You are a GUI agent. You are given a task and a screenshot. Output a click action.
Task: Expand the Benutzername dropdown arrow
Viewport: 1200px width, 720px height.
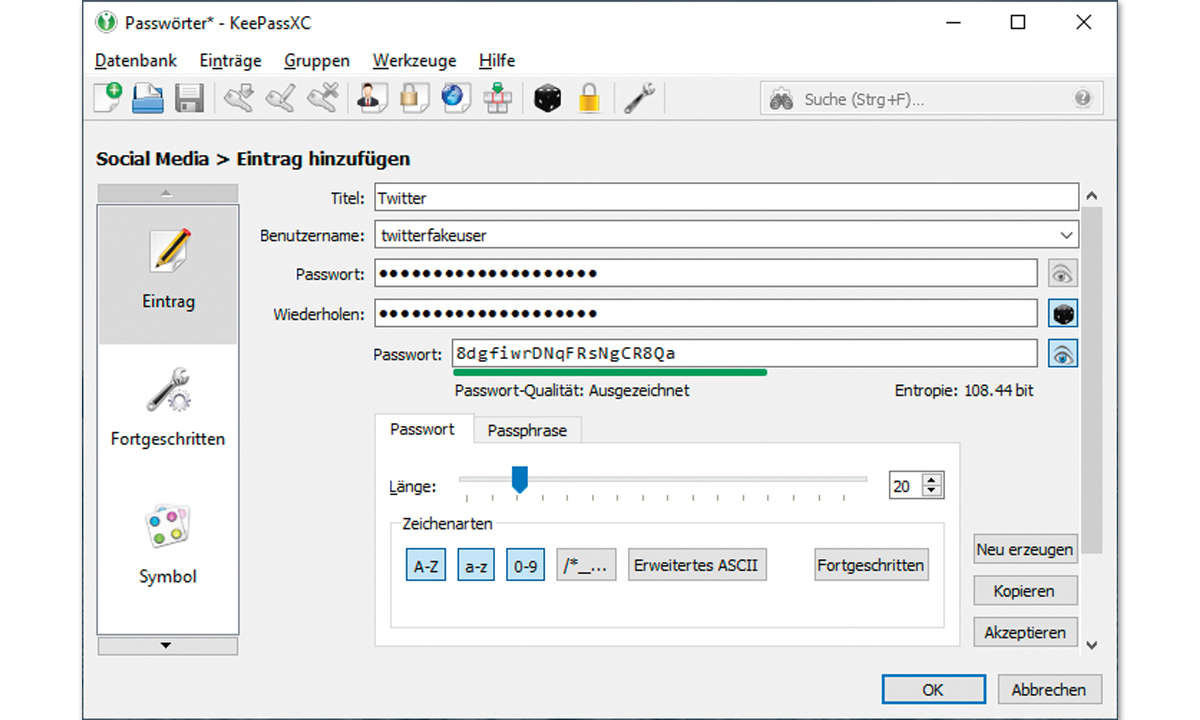1065,235
